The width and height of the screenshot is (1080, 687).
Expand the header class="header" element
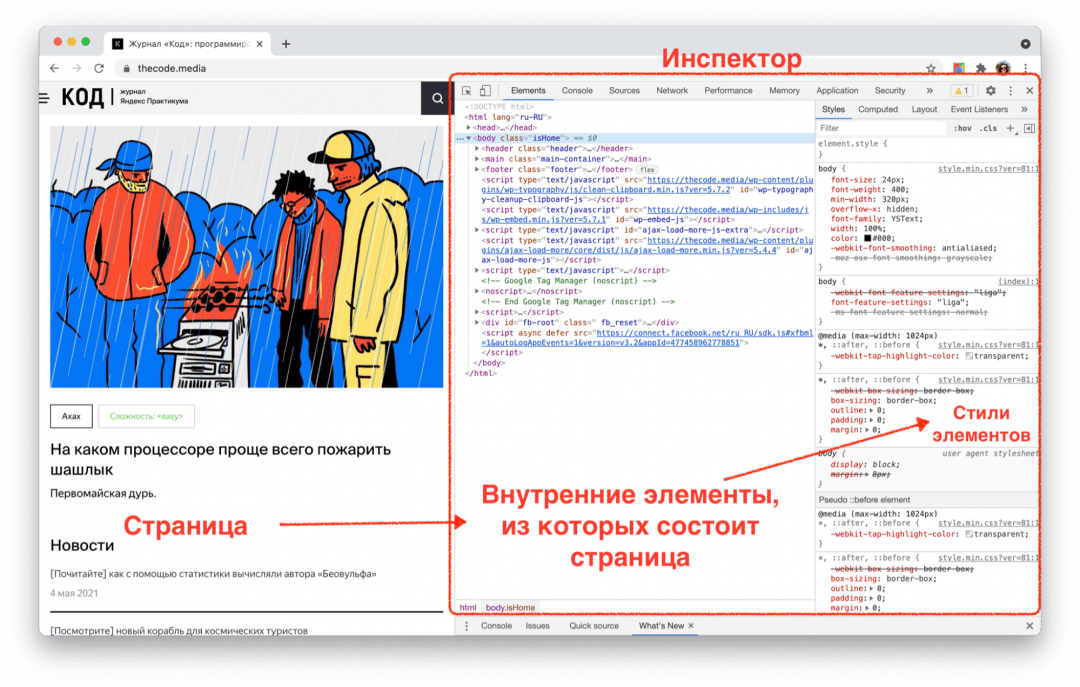(477, 148)
